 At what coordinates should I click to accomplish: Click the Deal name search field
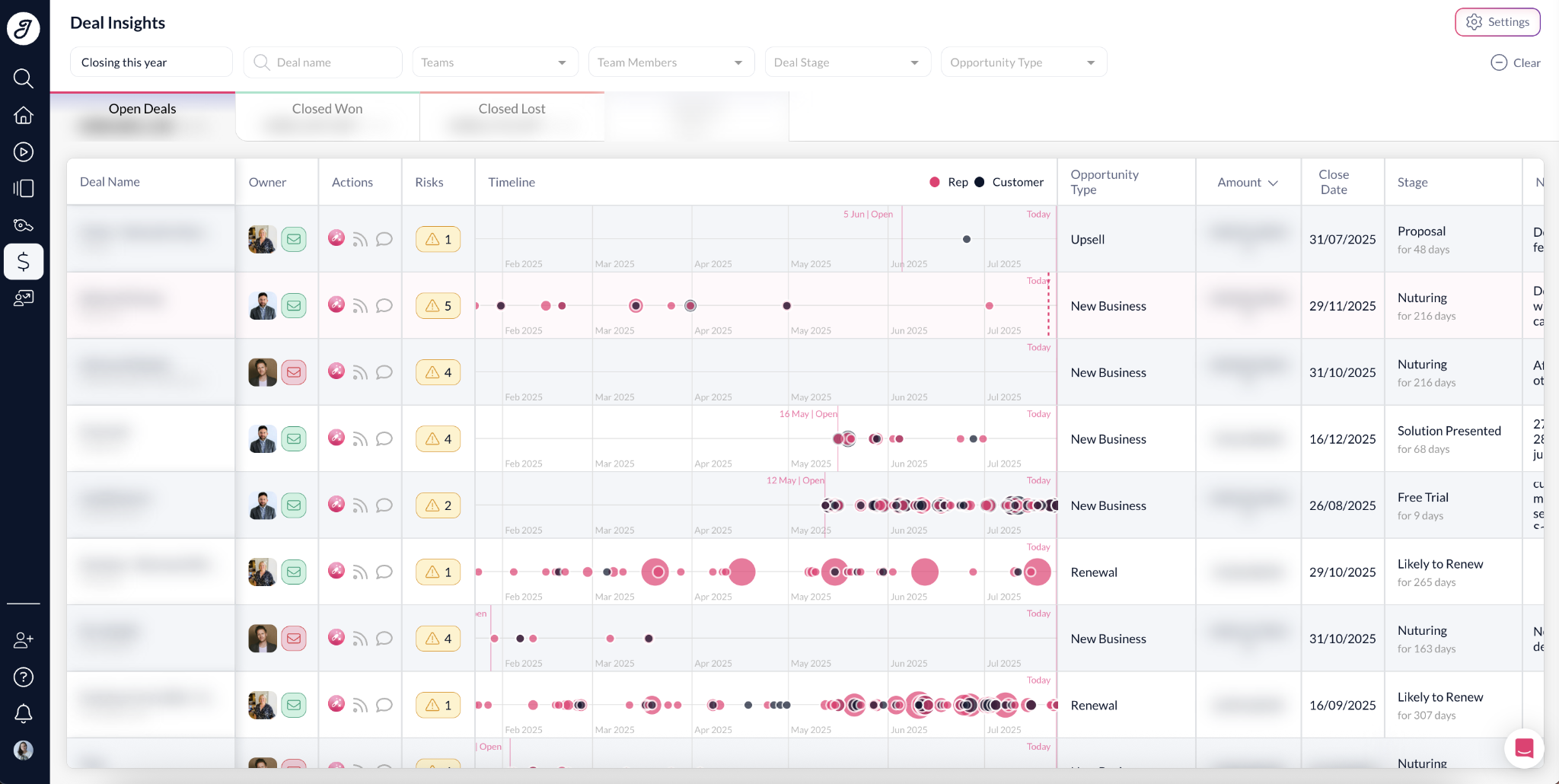pos(323,62)
